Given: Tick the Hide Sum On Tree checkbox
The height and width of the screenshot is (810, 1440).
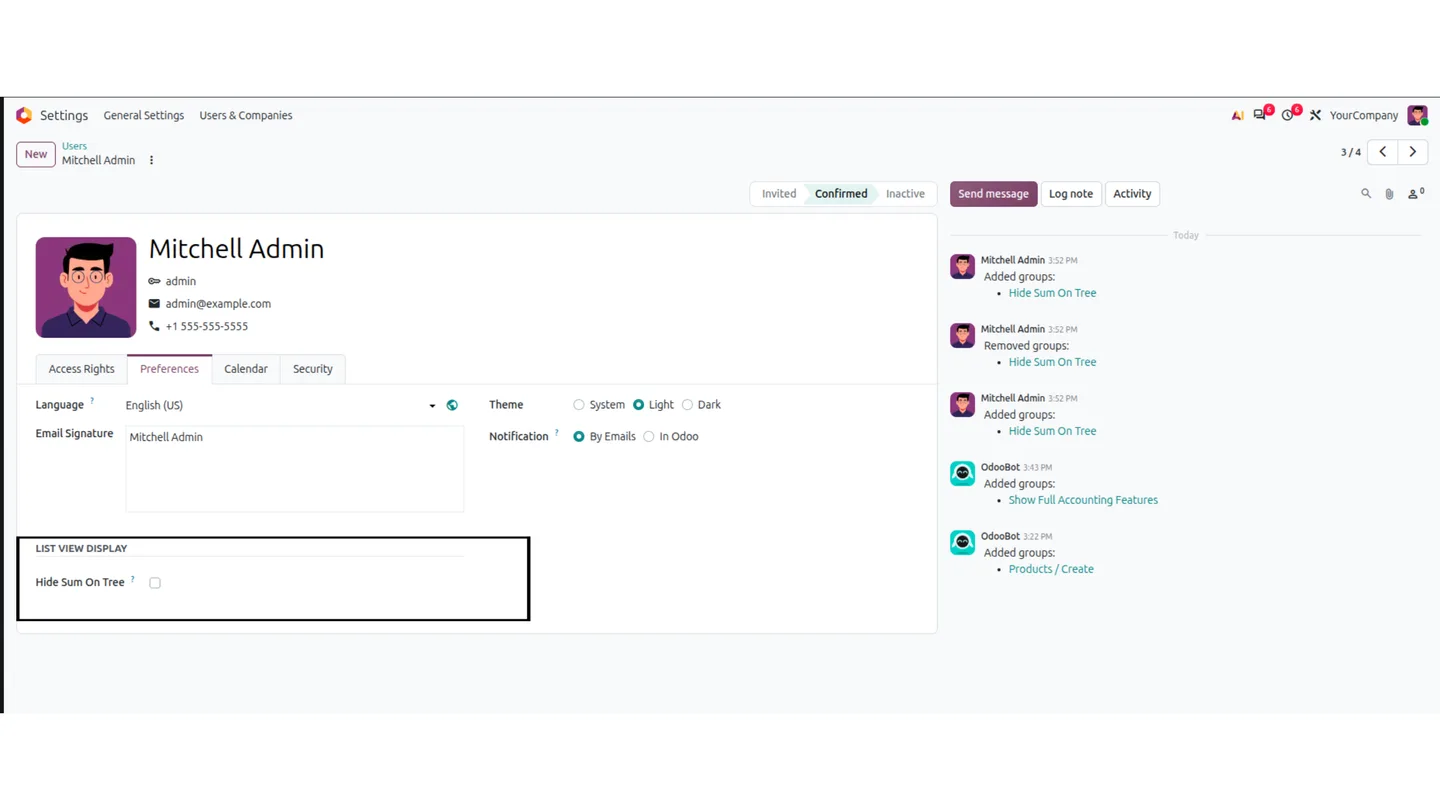Looking at the screenshot, I should 155,583.
